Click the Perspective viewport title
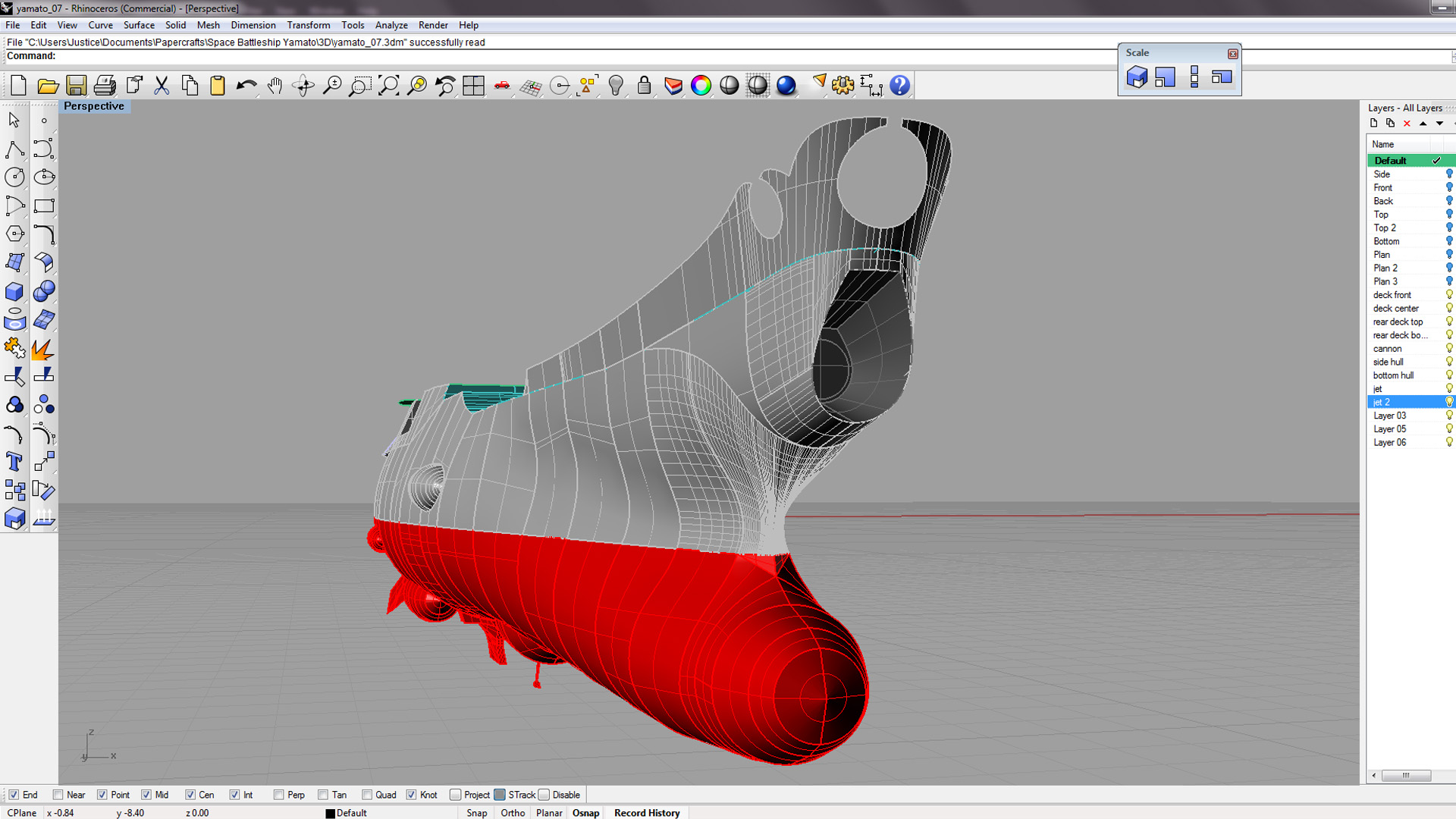Image resolution: width=1456 pixels, height=819 pixels. point(94,106)
